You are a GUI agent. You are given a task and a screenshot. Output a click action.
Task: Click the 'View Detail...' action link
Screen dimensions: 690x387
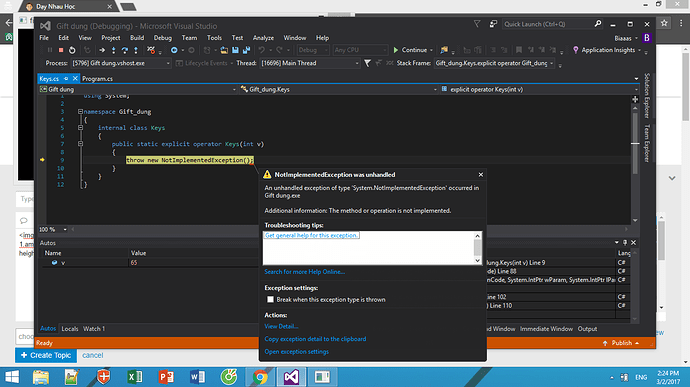(x=281, y=327)
